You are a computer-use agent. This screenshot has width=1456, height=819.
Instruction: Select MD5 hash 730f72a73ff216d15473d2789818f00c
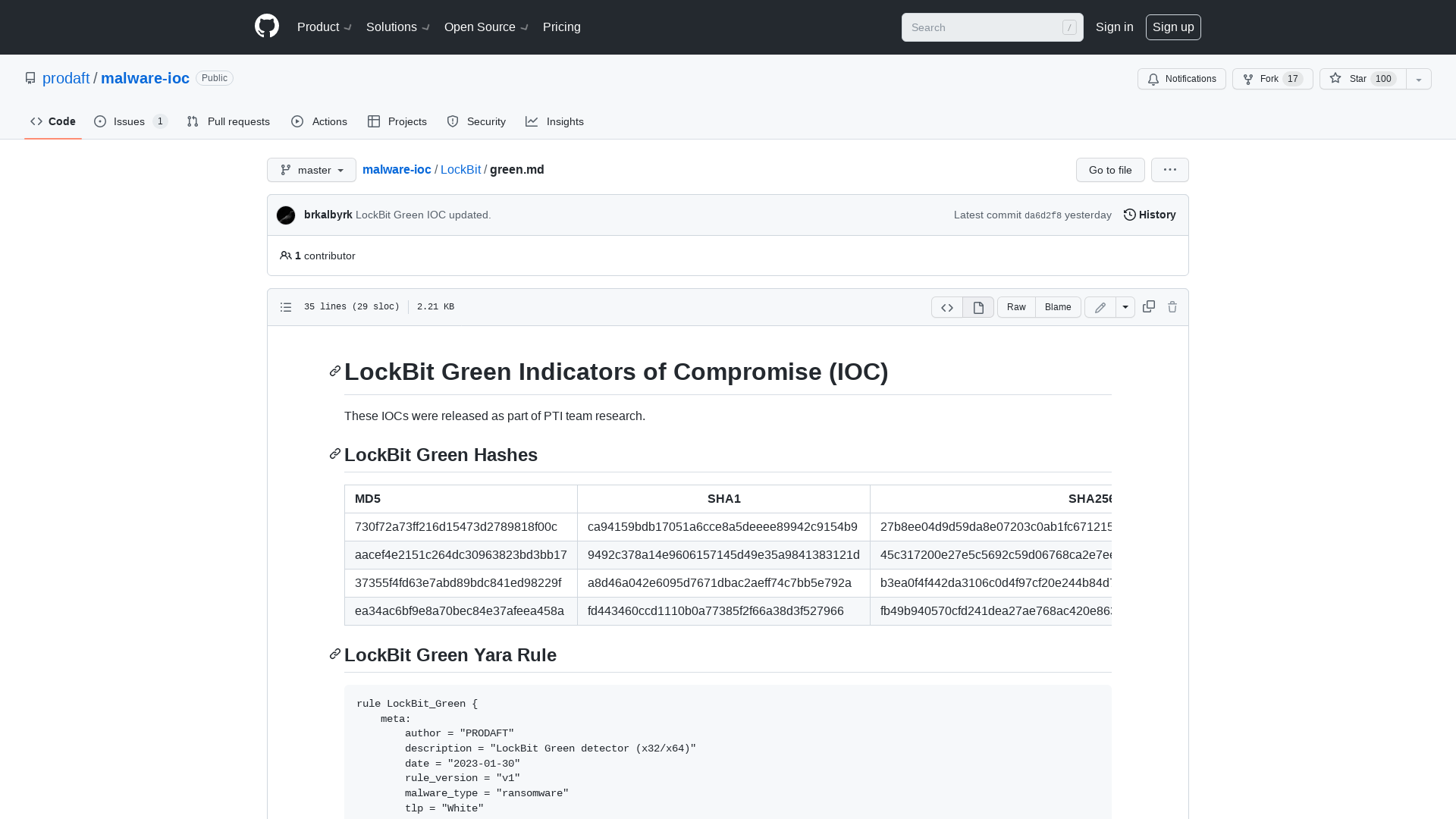click(456, 526)
